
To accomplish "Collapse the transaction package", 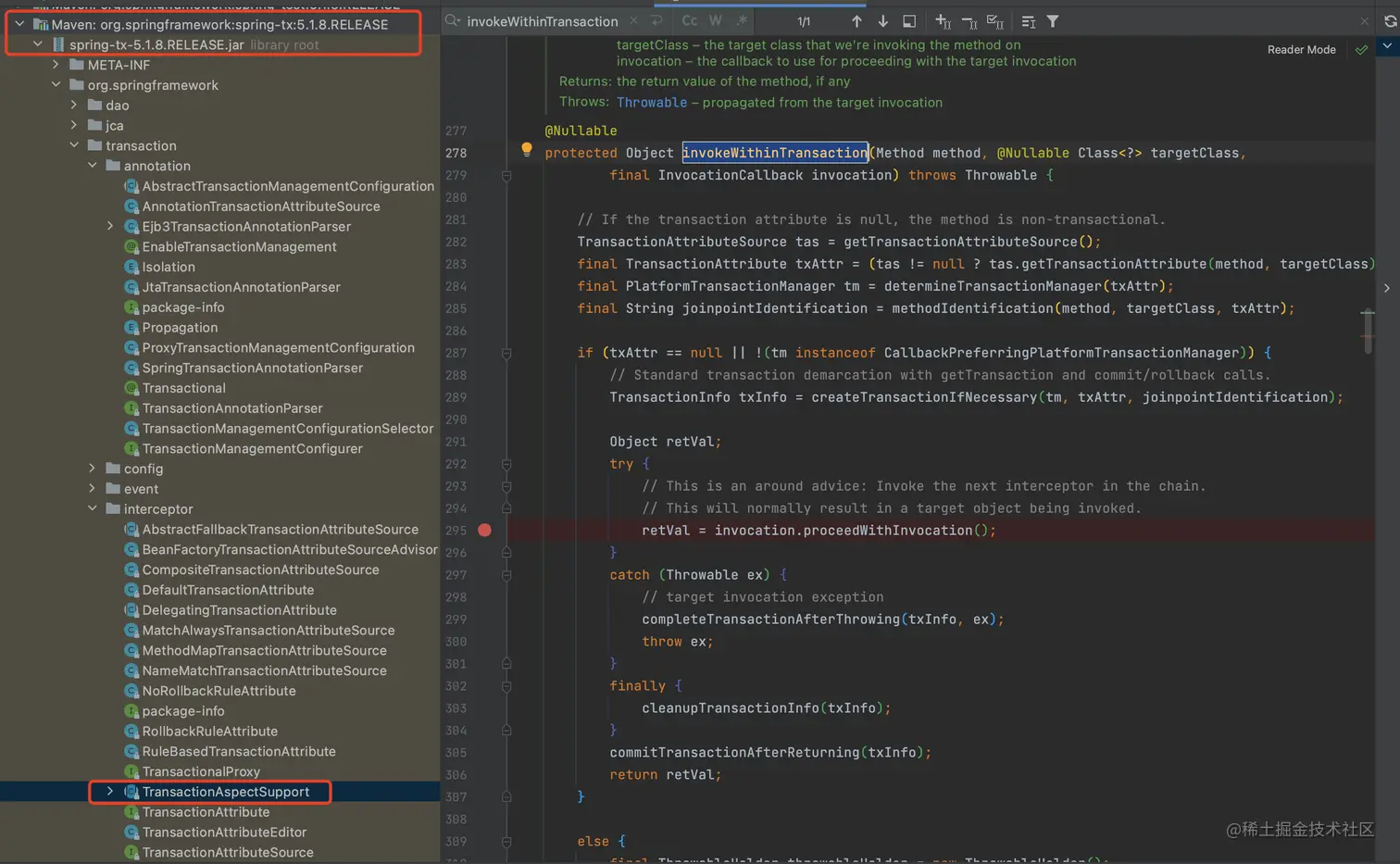I will (74, 145).
